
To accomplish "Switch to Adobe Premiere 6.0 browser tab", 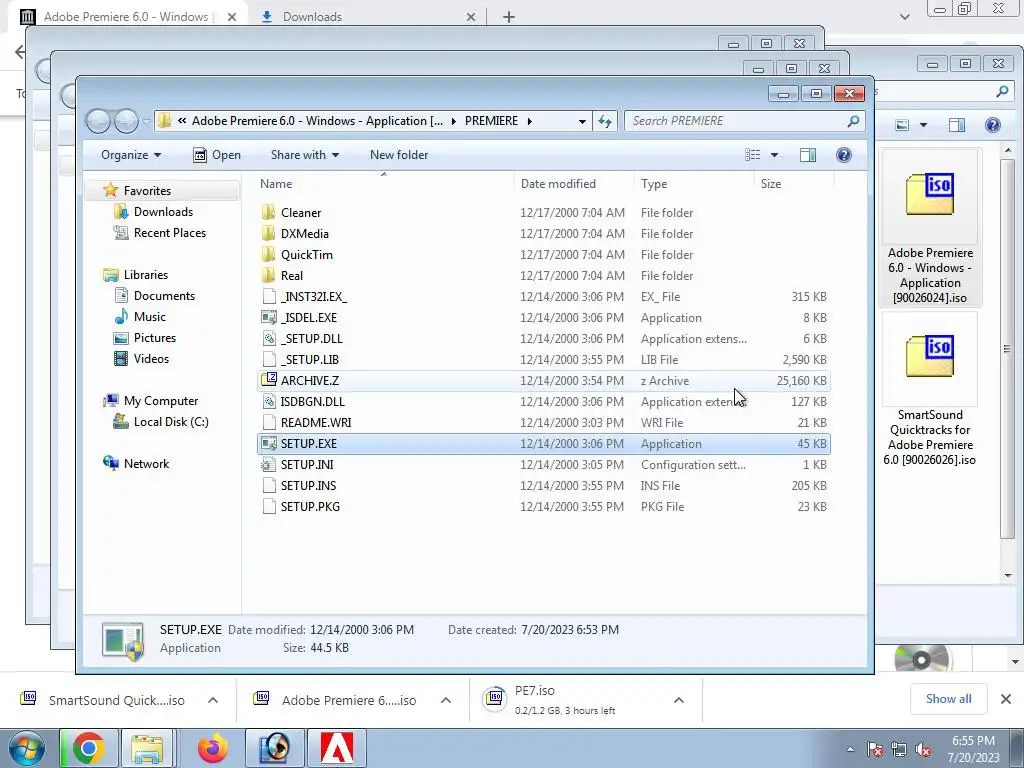I will [129, 17].
